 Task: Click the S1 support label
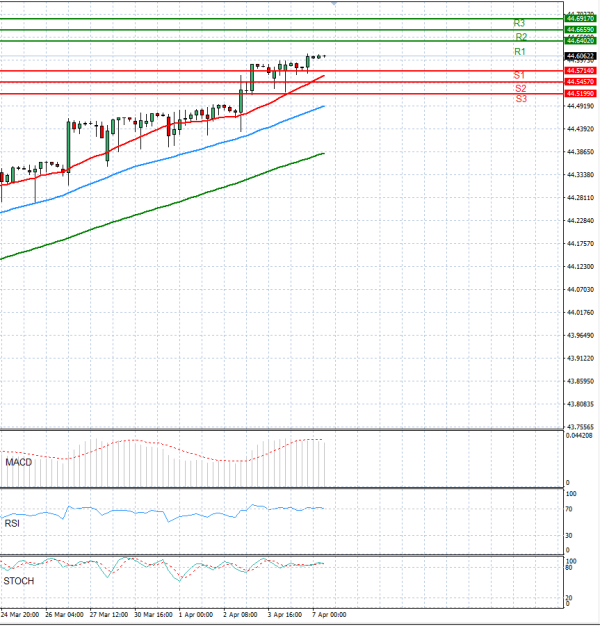tap(520, 75)
